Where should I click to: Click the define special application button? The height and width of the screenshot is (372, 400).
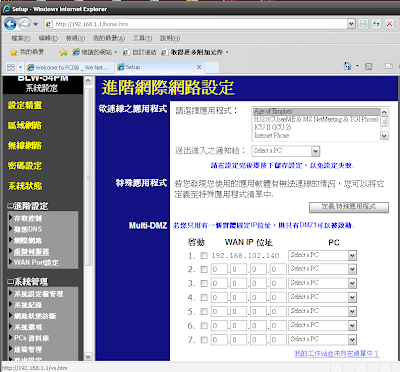[349, 207]
